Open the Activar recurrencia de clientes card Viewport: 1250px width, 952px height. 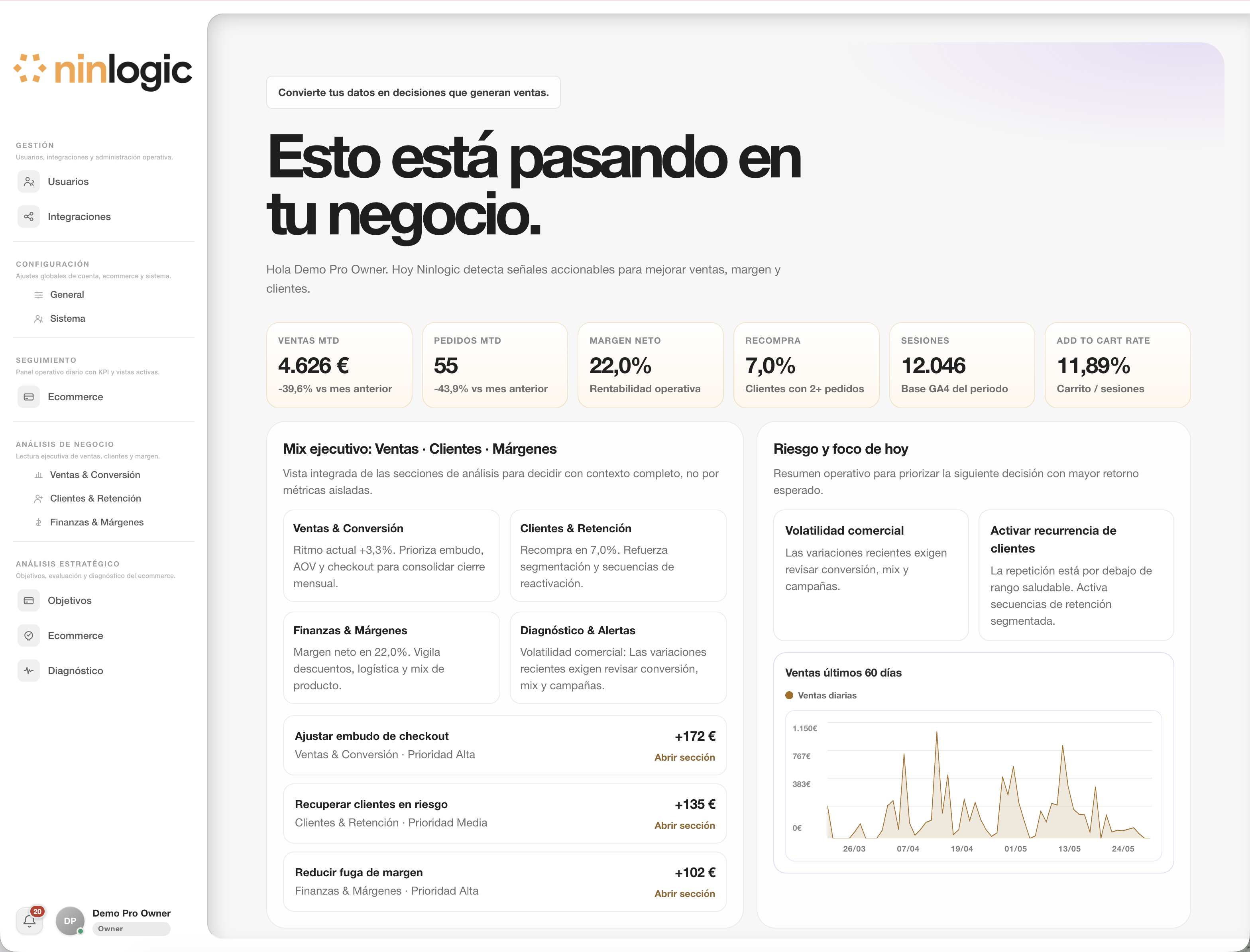[x=1076, y=576]
